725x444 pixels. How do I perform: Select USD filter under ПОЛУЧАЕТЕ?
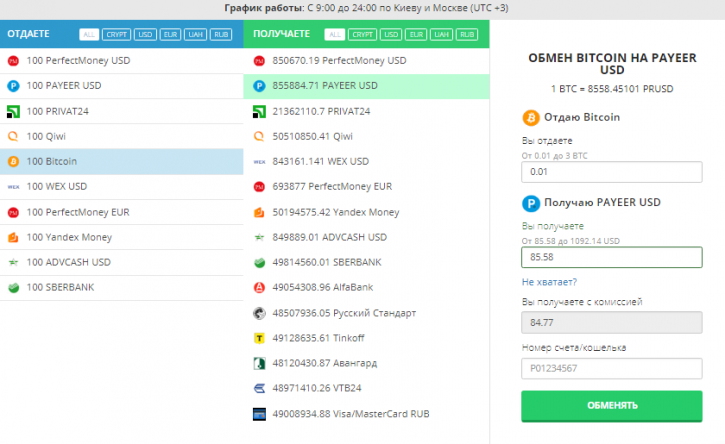[391, 35]
